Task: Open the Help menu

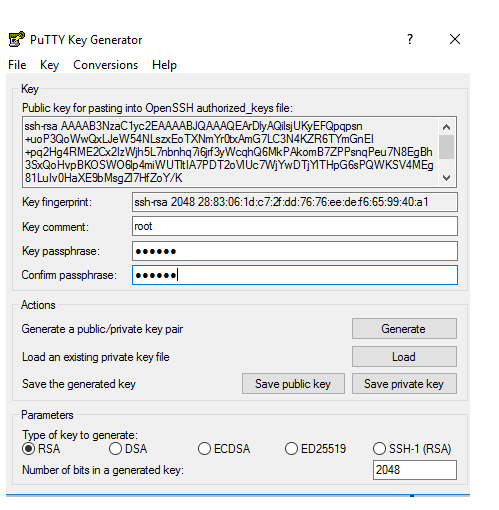Action: coord(164,65)
